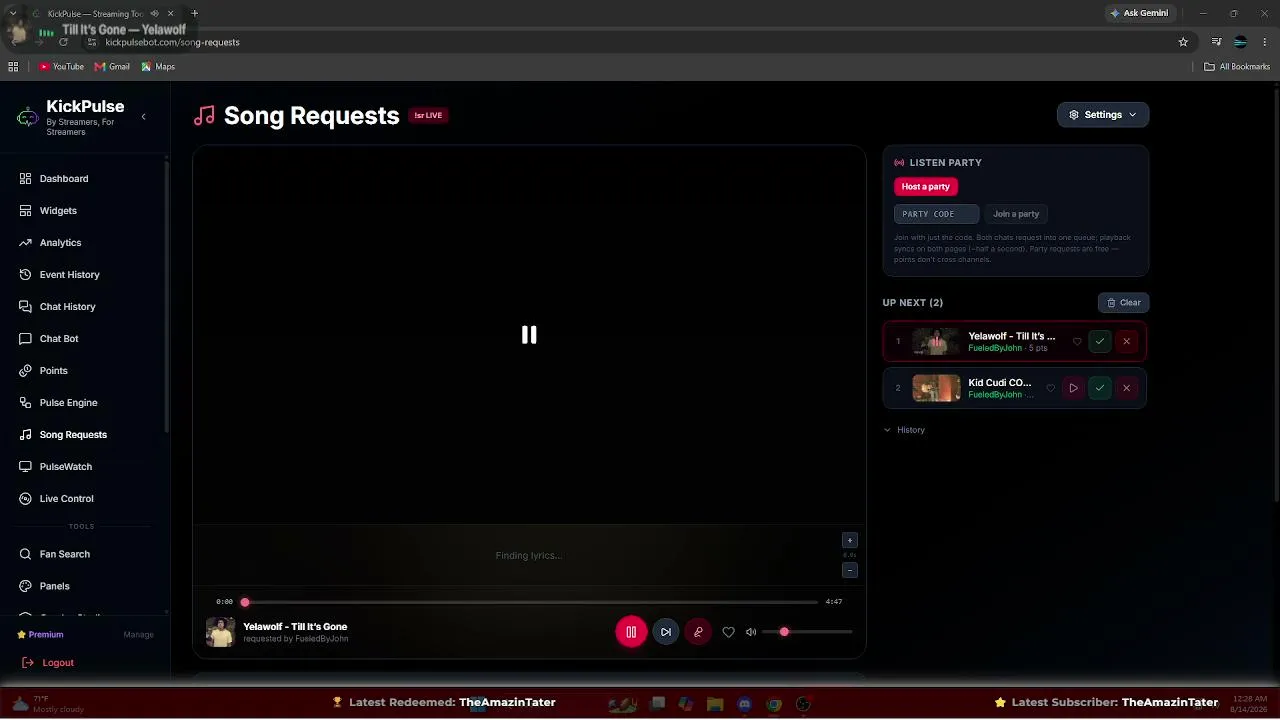Open Analytics in the sidebar
This screenshot has width=1280, height=720.
coord(60,243)
